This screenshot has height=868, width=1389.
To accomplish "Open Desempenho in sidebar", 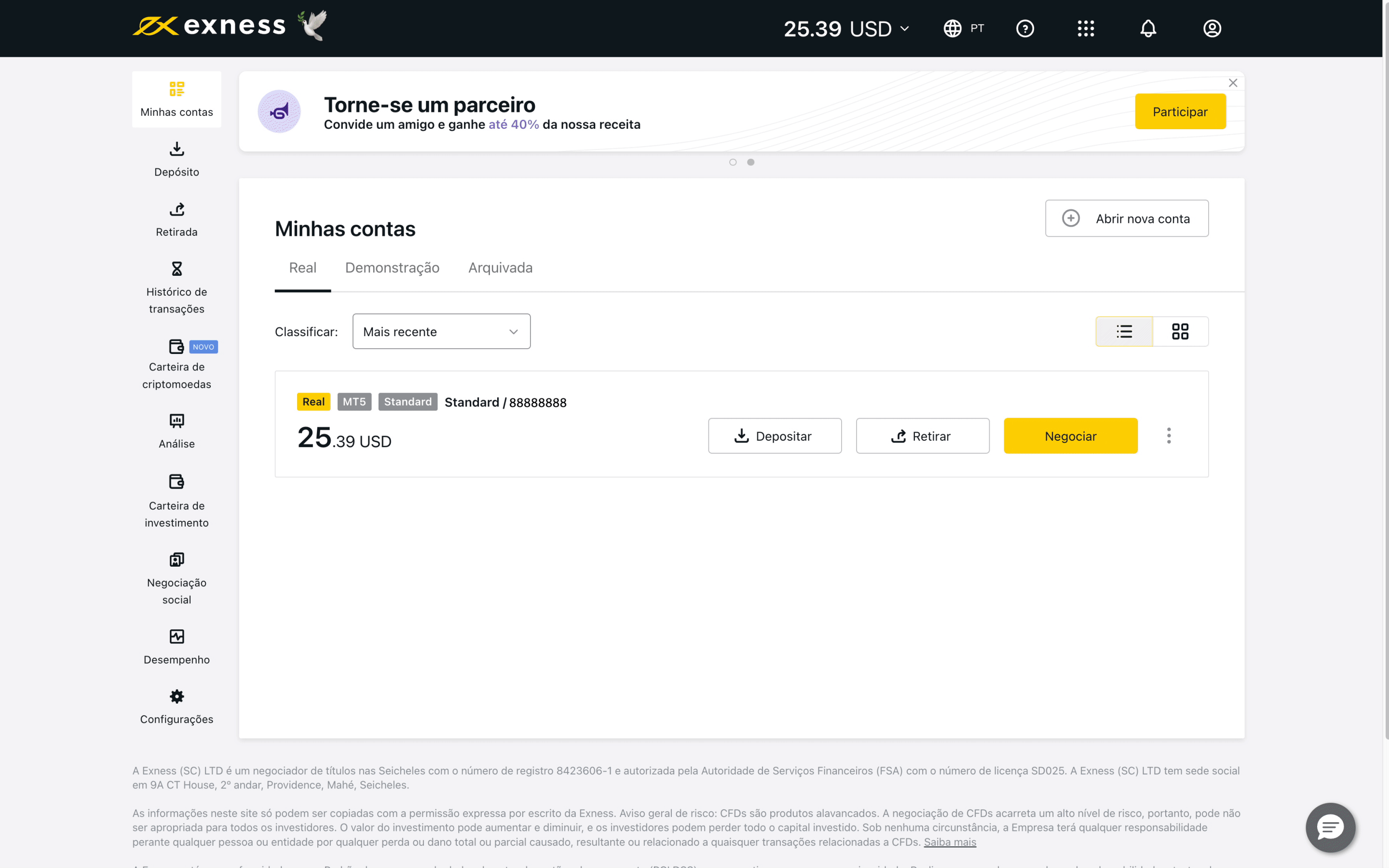I will [x=177, y=647].
